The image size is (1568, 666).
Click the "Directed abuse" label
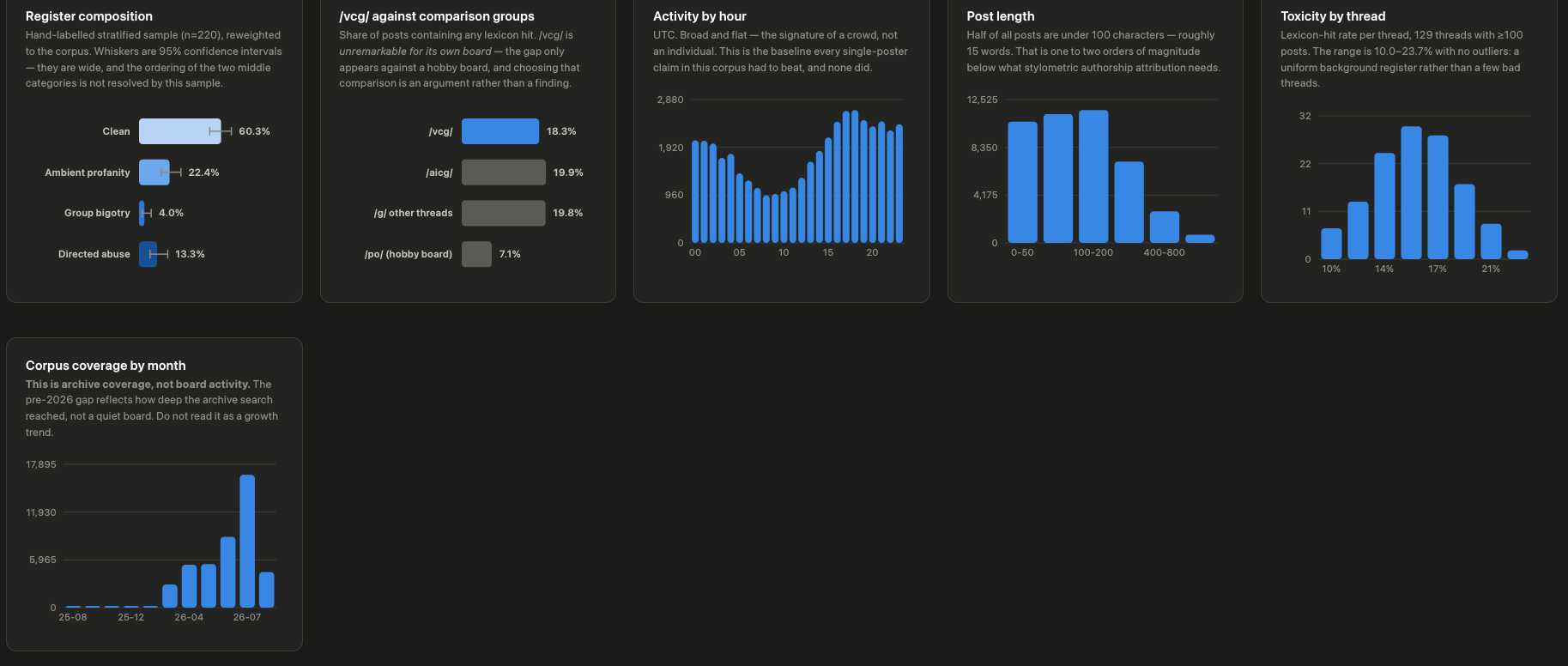pos(94,254)
